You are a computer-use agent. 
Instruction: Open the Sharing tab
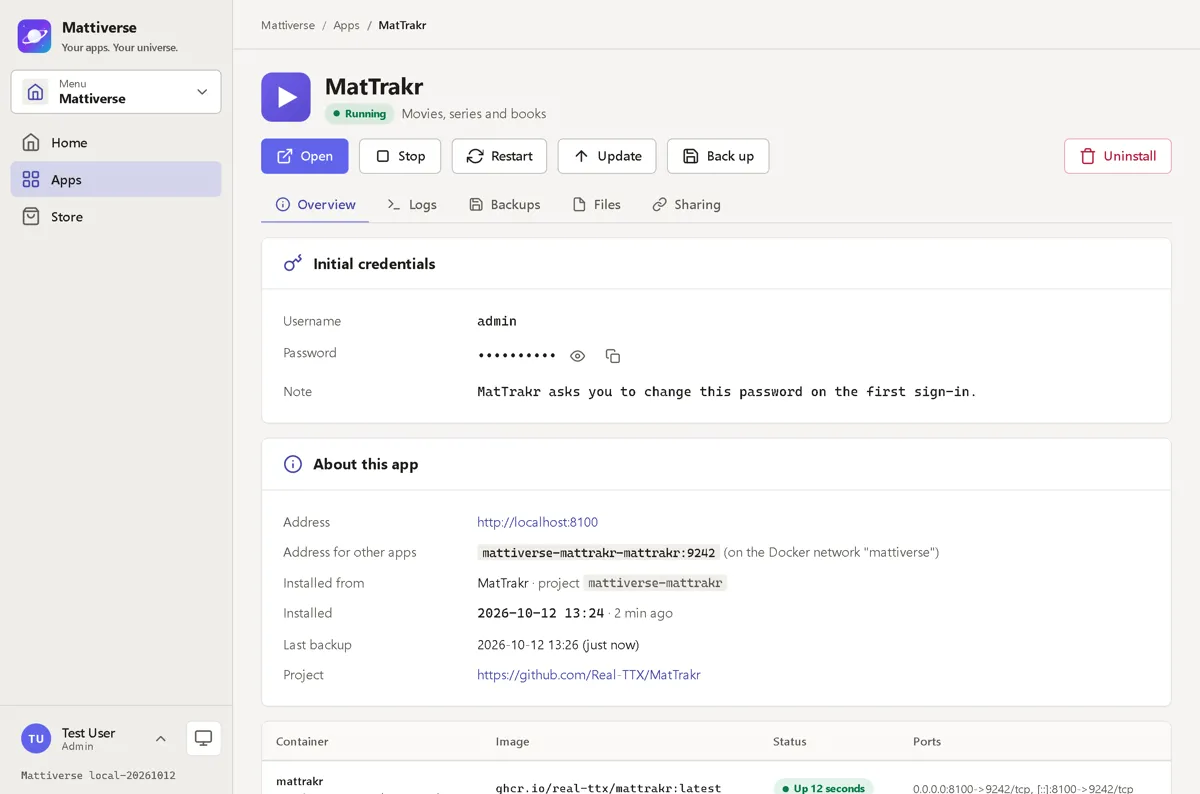point(686,205)
